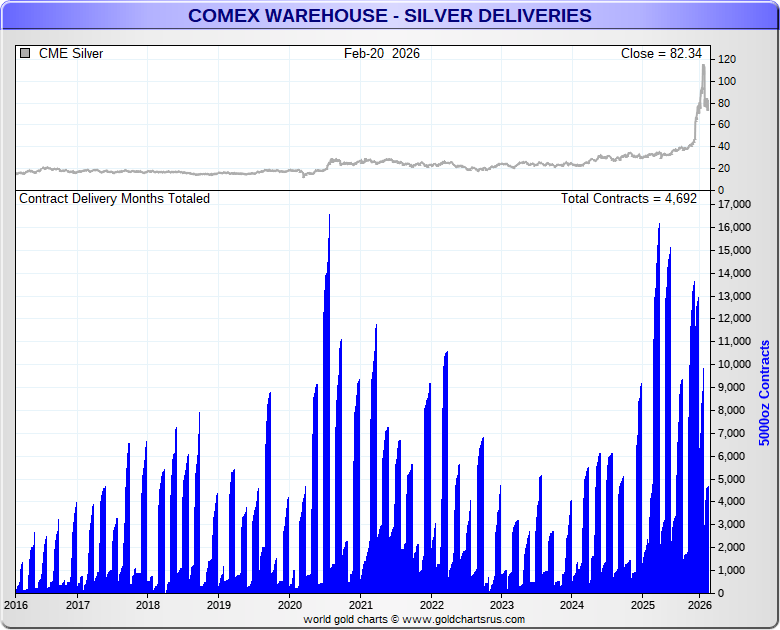Click the CME Silver legend label
The image size is (780, 630).
(70, 53)
